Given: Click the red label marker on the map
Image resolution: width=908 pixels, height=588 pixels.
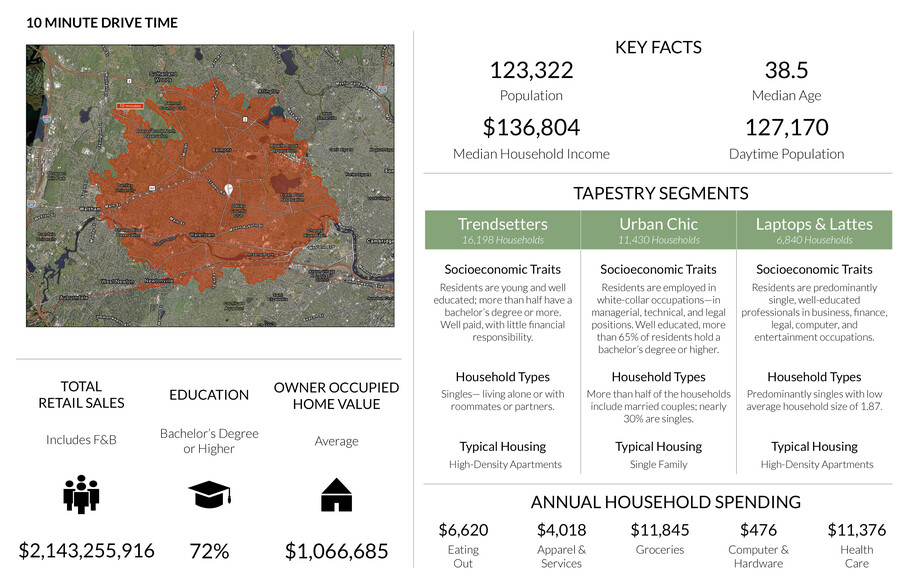Looking at the screenshot, I should pyautogui.click(x=130, y=105).
